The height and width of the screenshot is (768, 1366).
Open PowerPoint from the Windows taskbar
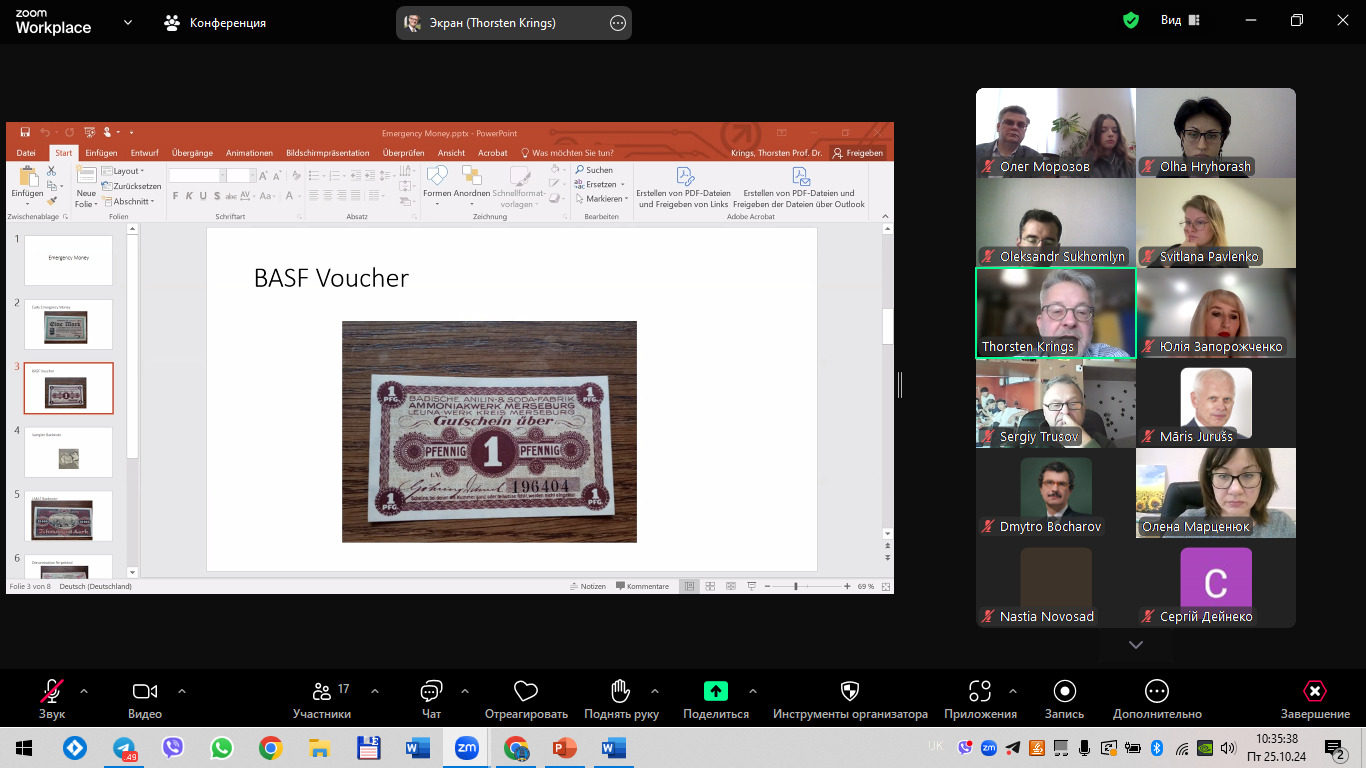pyautogui.click(x=565, y=747)
